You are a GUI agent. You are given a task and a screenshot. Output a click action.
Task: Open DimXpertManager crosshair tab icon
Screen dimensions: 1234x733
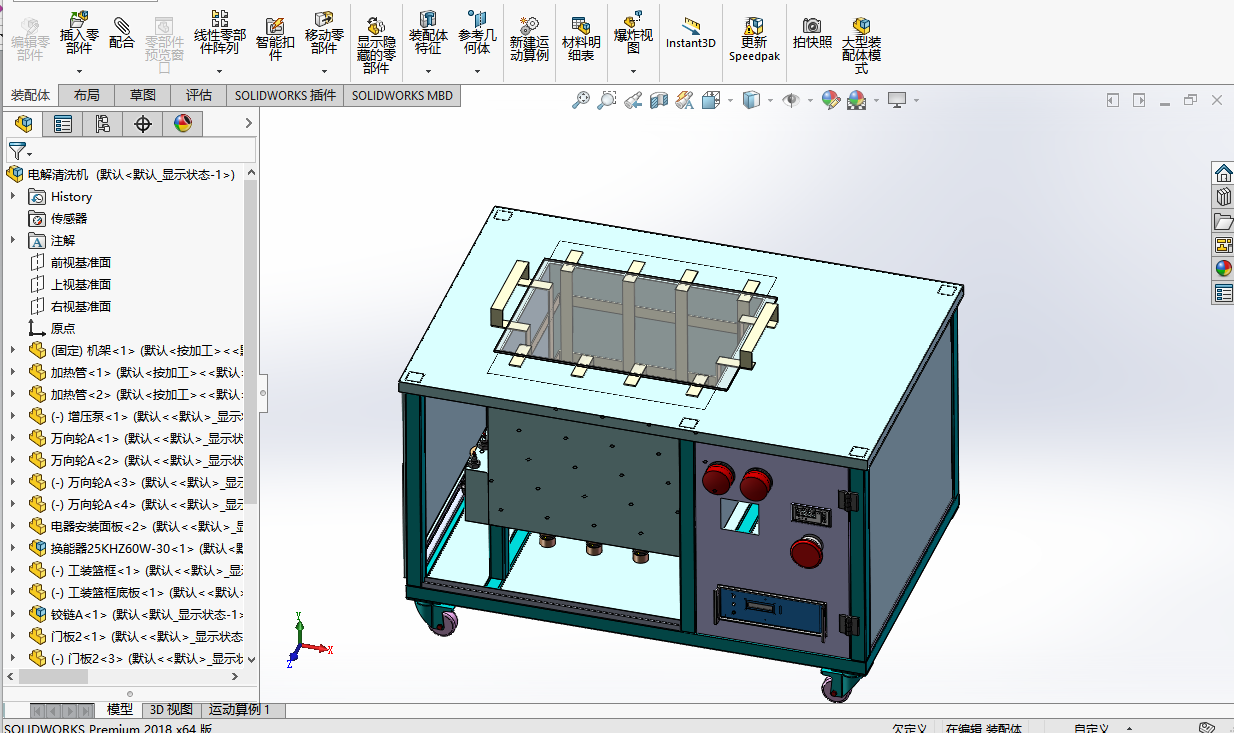tap(143, 123)
